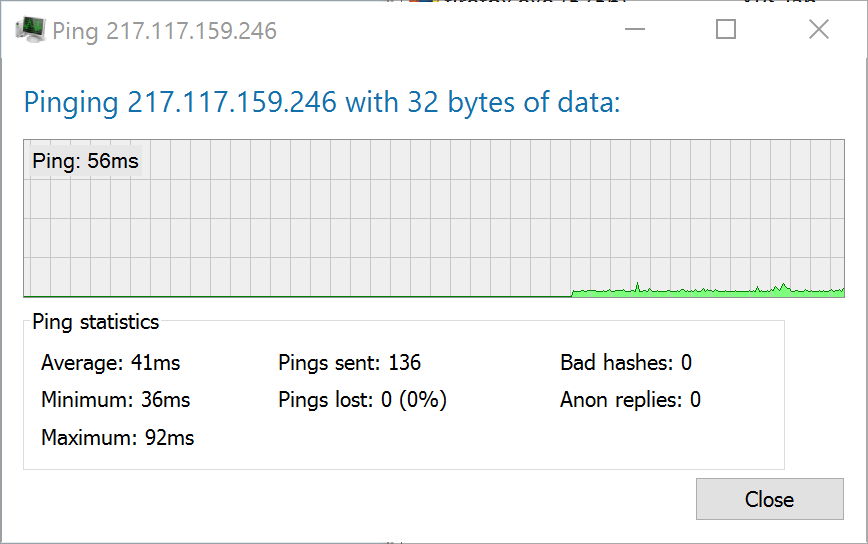868x544 pixels.
Task: Maximize the Ping window
Action: click(x=726, y=30)
